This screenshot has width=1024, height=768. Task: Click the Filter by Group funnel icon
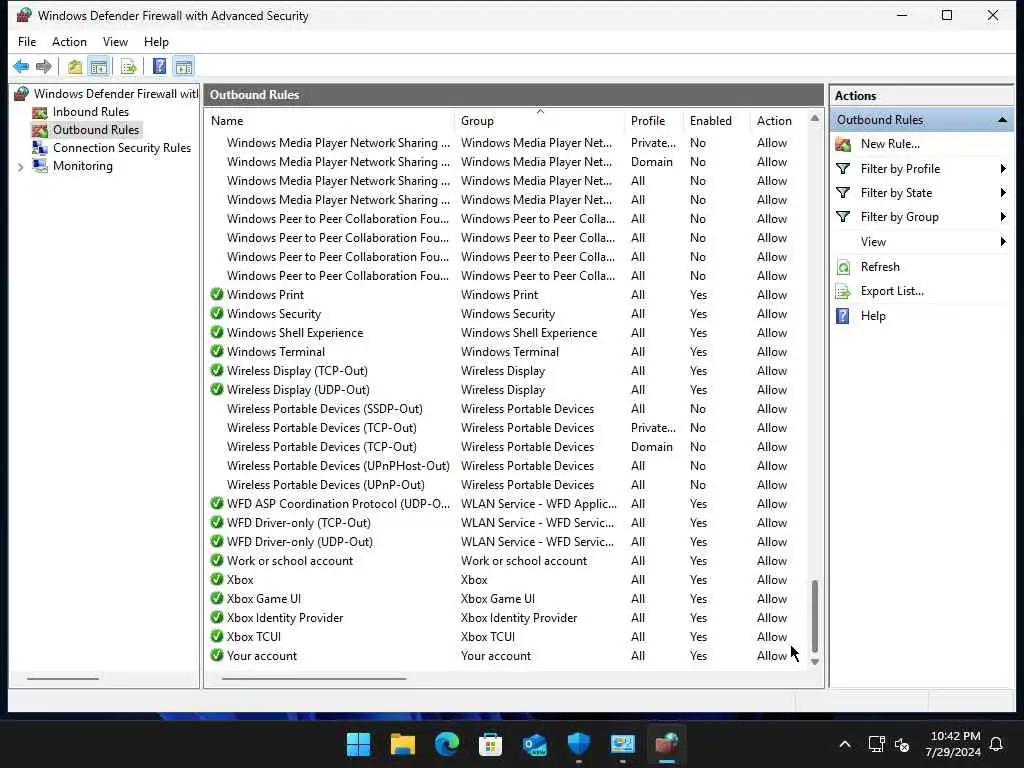(843, 217)
